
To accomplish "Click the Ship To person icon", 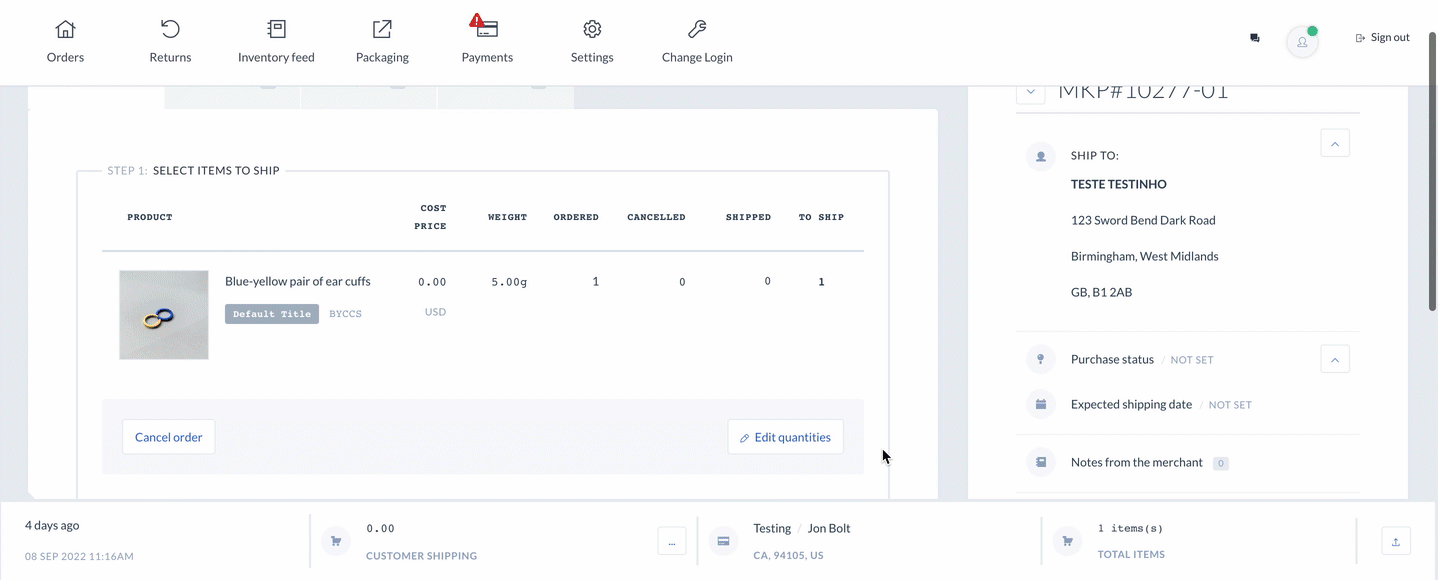I will point(1041,156).
